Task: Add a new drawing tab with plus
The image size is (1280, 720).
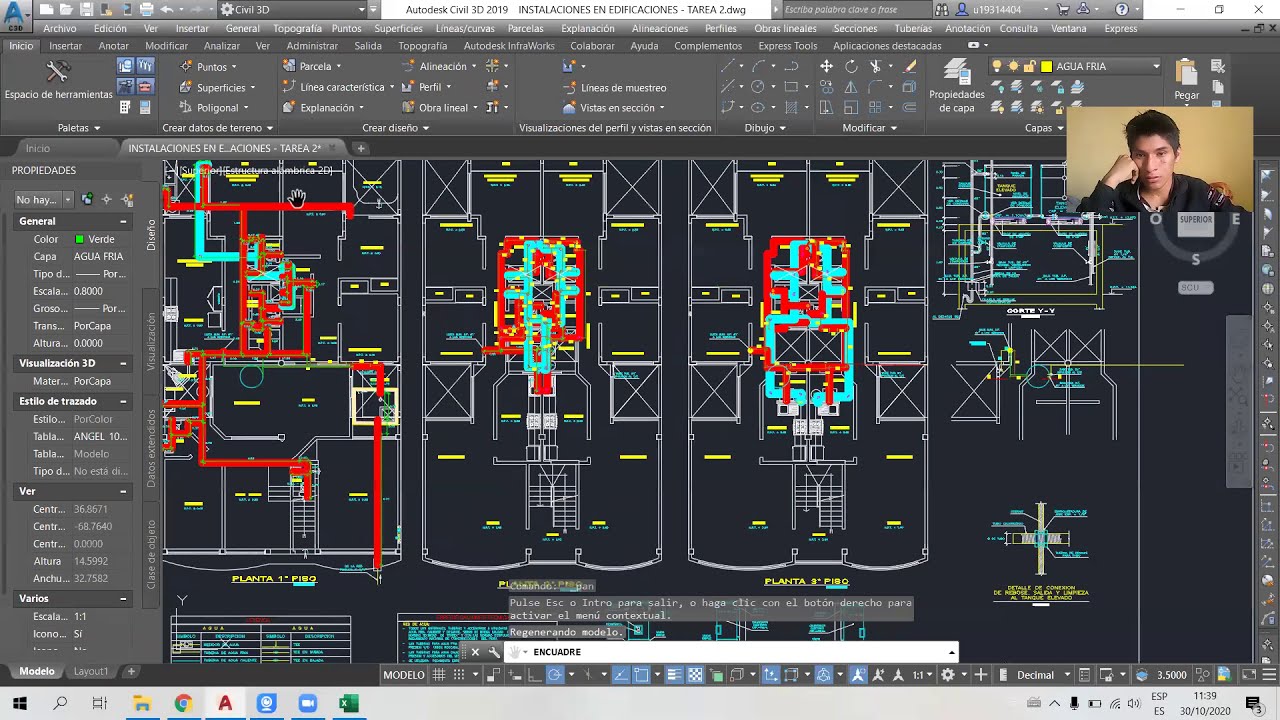Action: [361, 148]
